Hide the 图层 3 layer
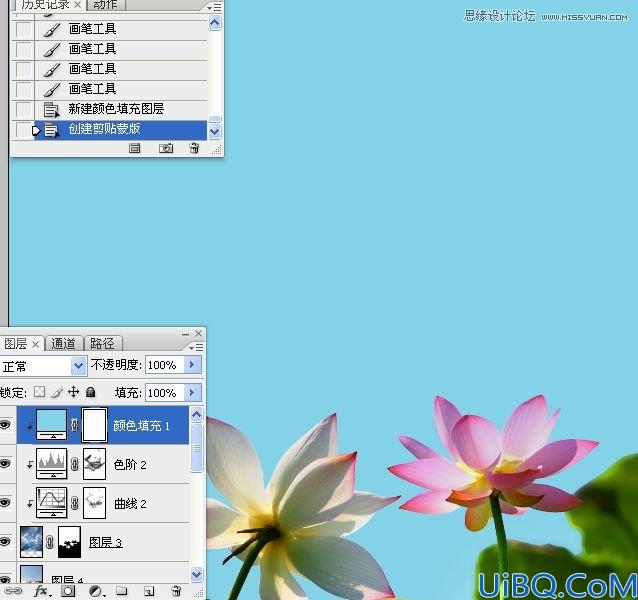Viewport: 638px width, 600px height. 5,541
